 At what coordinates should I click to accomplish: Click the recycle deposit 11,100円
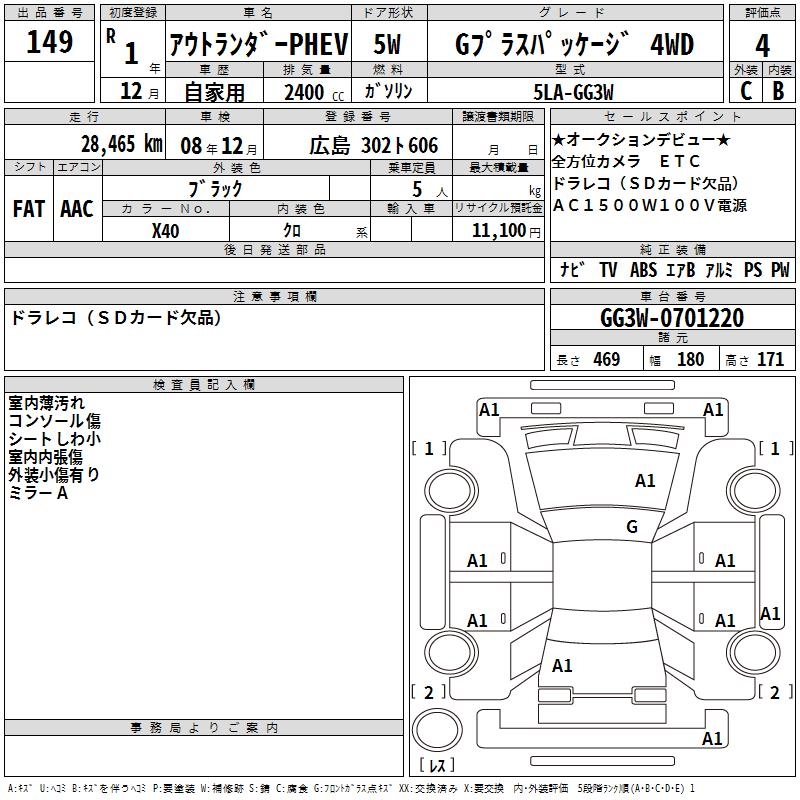[506, 231]
